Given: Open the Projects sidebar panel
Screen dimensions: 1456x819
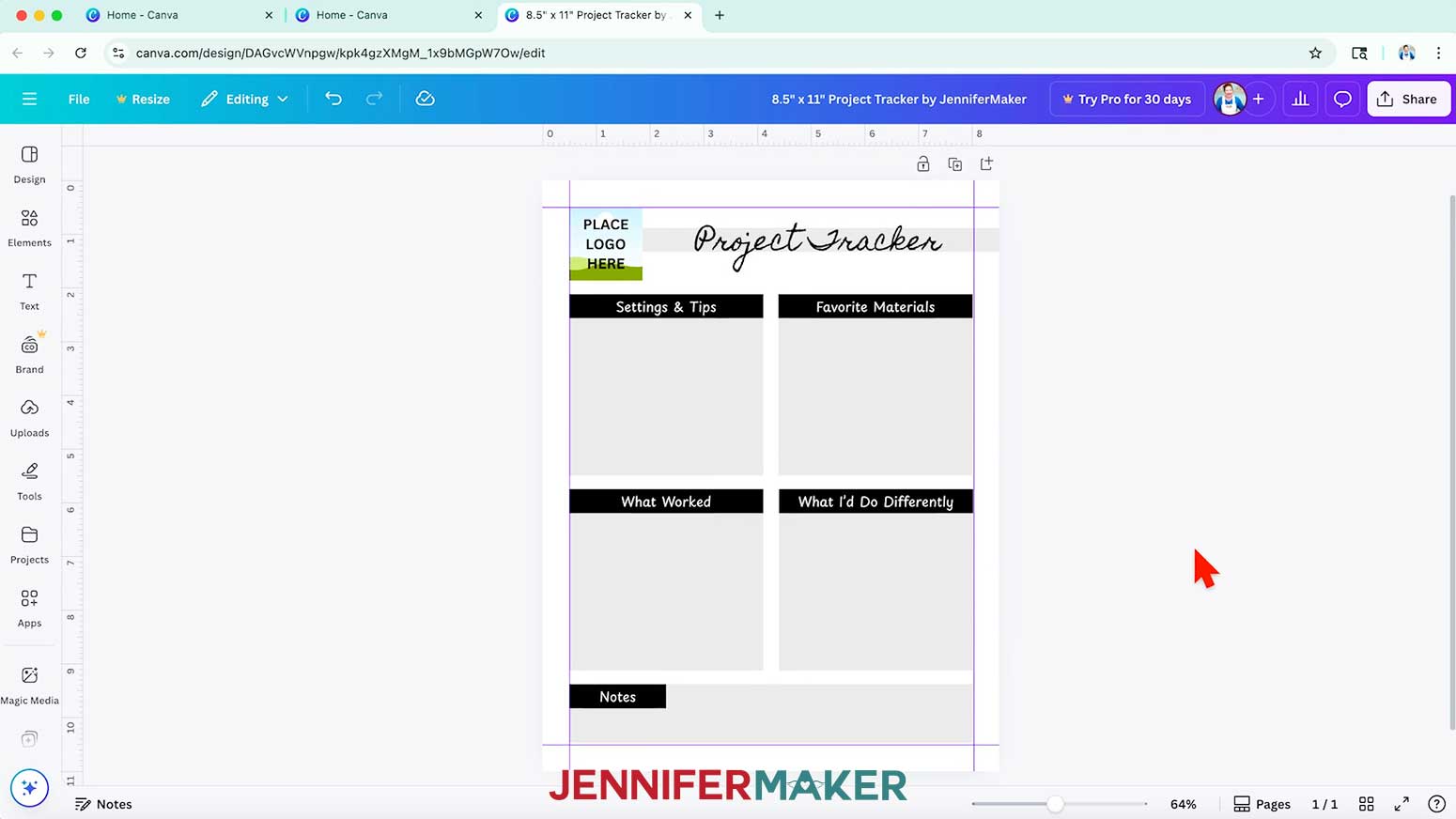Looking at the screenshot, I should 29,545.
